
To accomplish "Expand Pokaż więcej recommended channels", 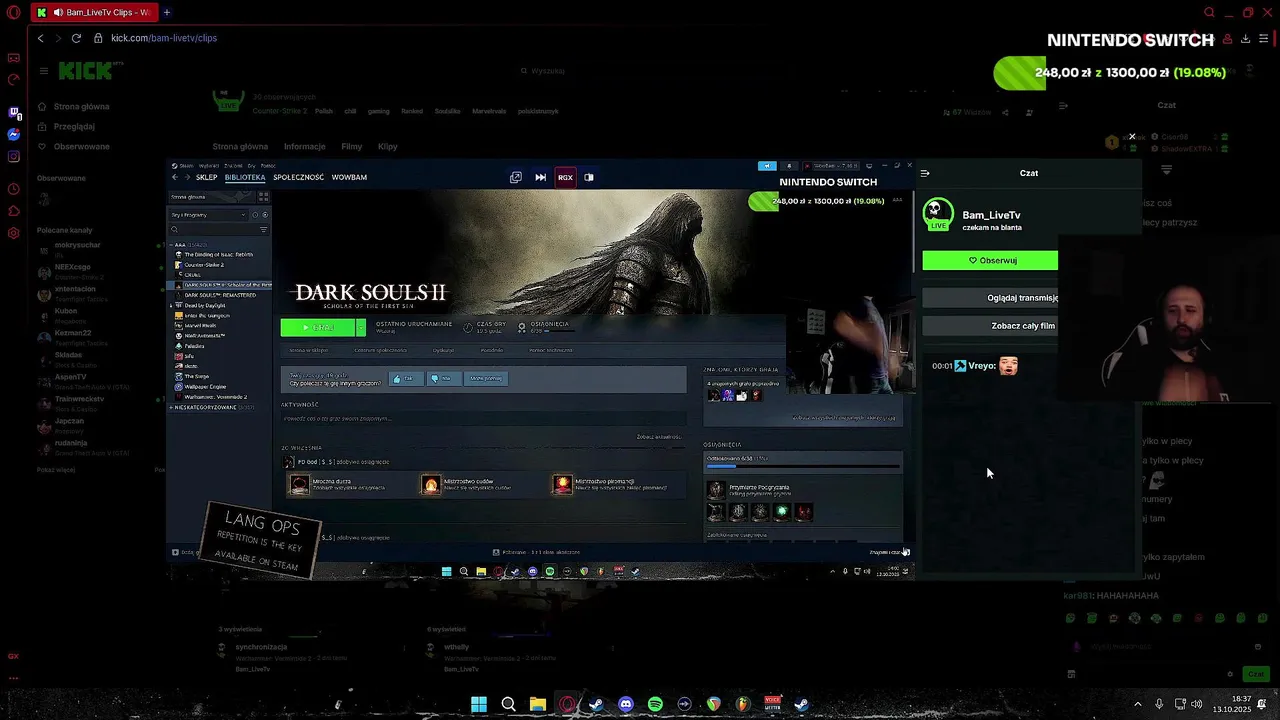I will coord(56,469).
